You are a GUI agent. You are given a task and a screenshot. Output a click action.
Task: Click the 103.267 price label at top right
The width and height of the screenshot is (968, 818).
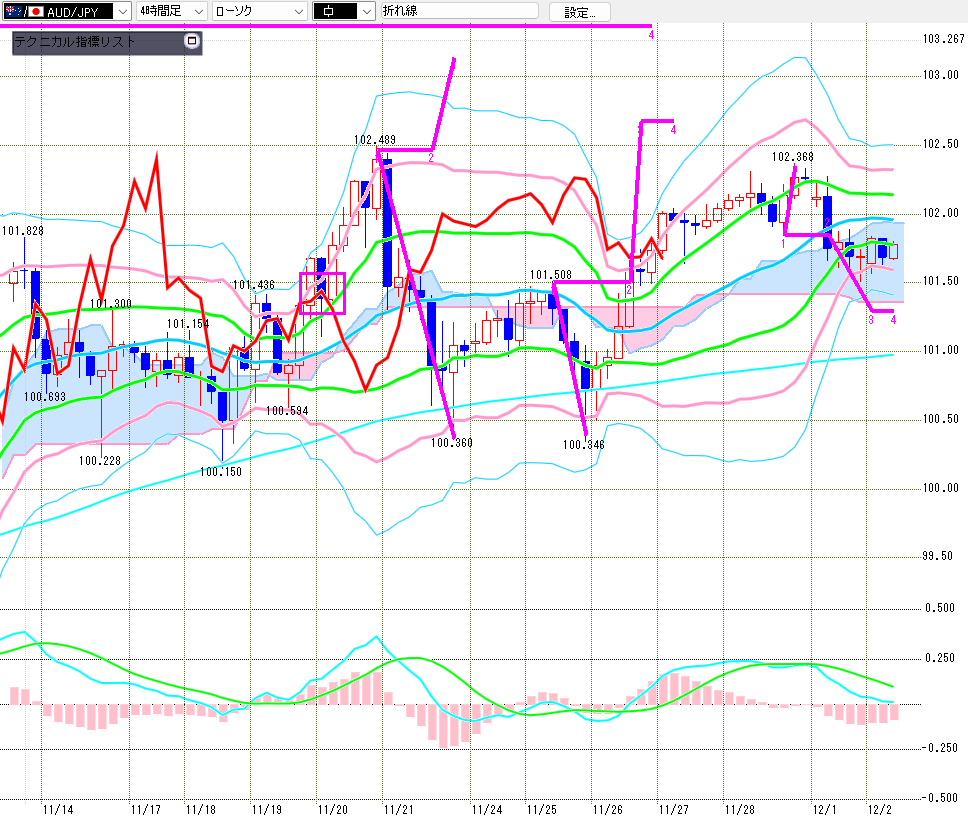point(943,40)
